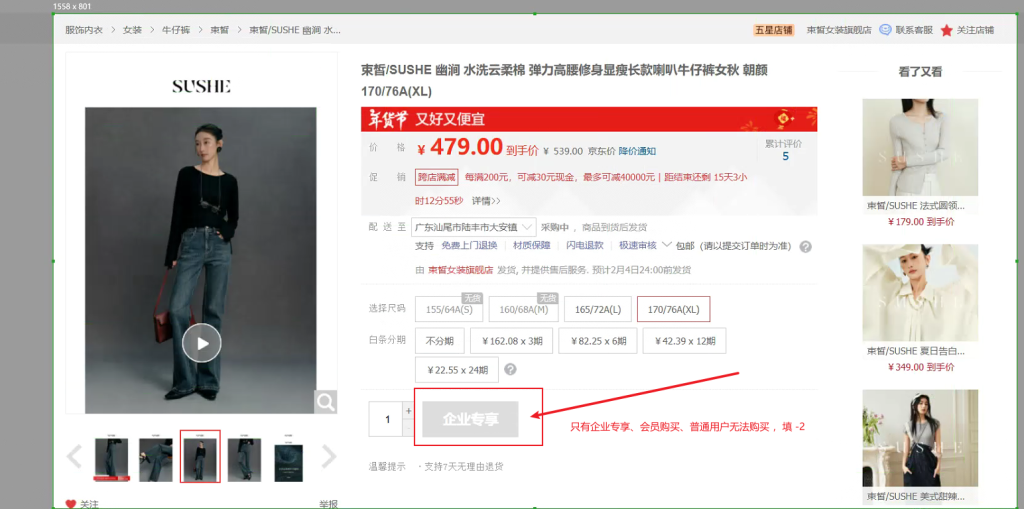This screenshot has height=509, width=1024.
Task: Open recommended 夏日告白 shirt image
Action: (920, 293)
